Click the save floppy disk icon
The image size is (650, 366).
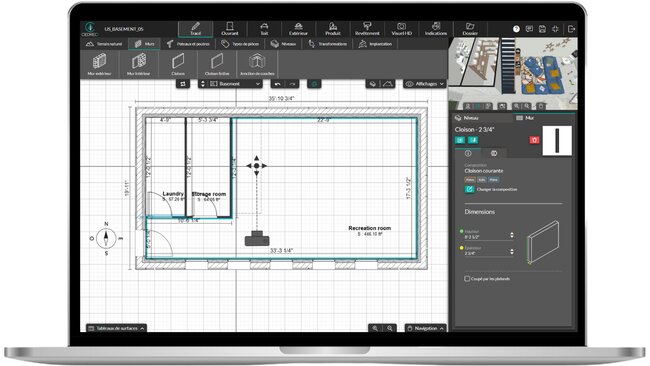click(x=542, y=29)
